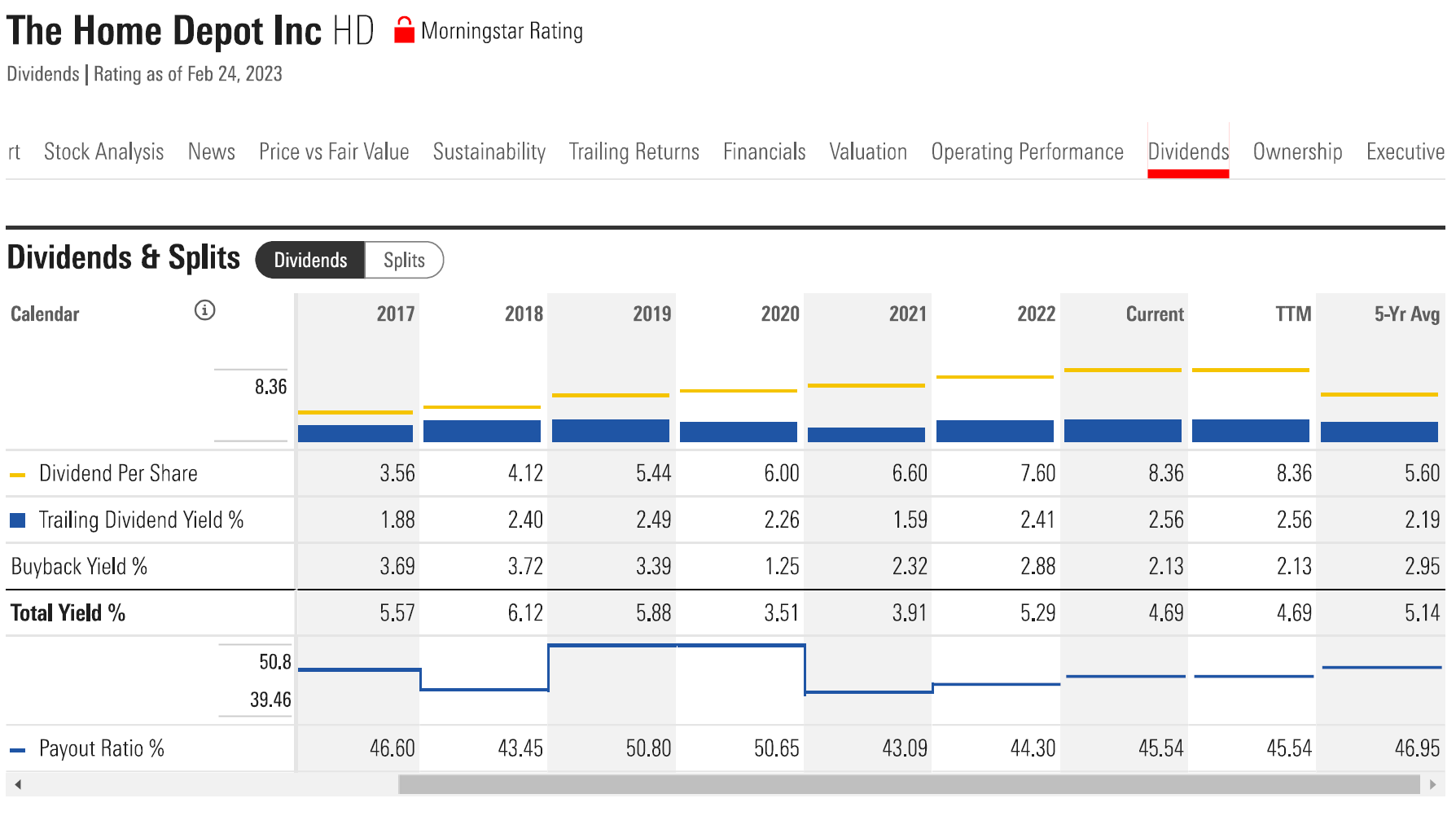Click the 2018 column header

pos(524,314)
